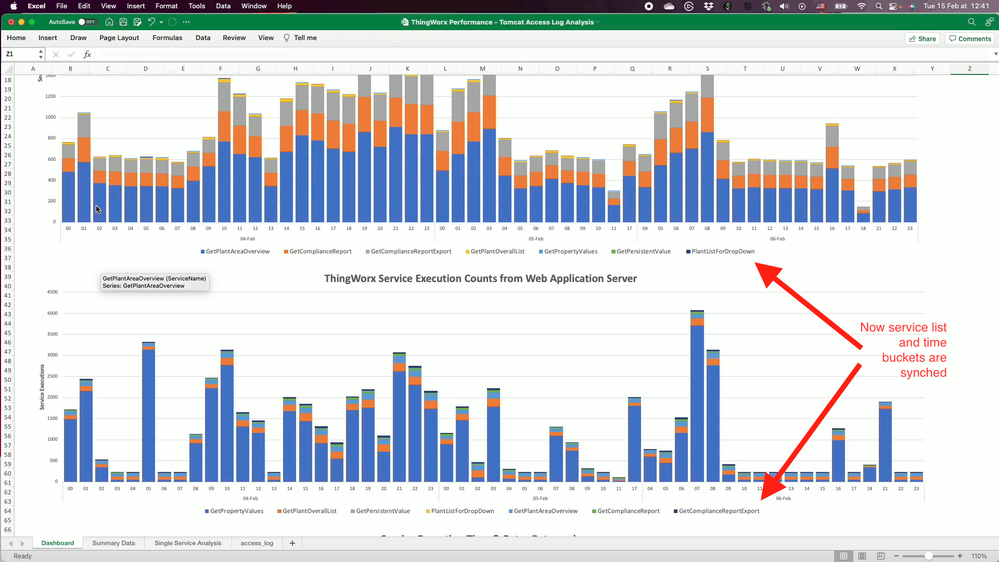
Task: Open the Draw ribbon tab
Action: click(x=78, y=38)
